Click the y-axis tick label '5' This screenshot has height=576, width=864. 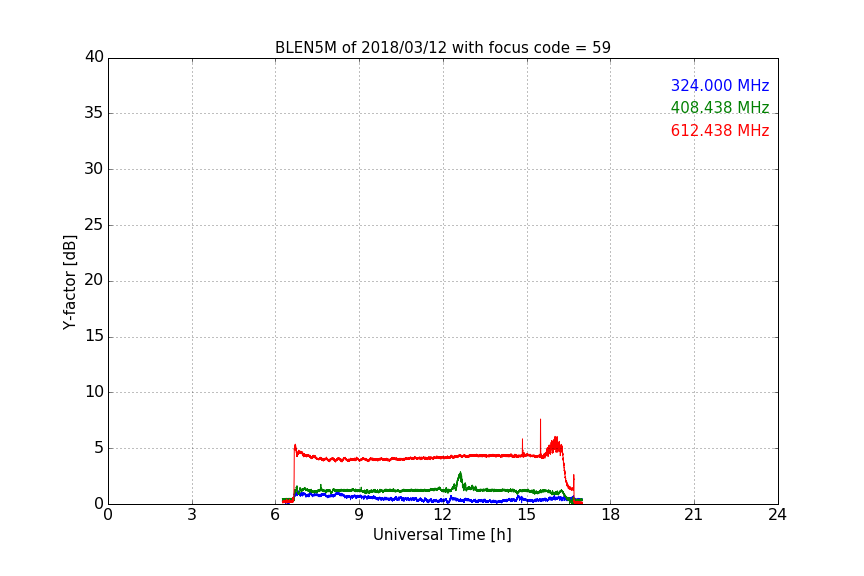(99, 448)
